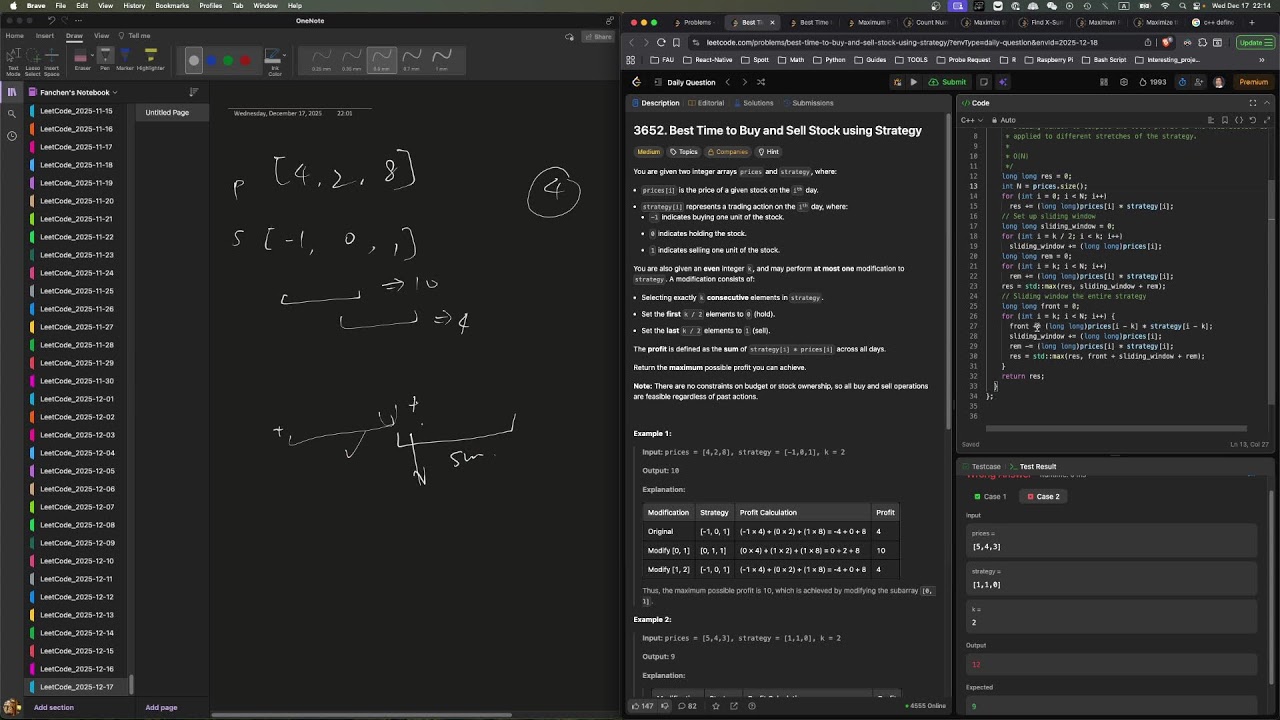Viewport: 1280px width, 720px height.
Task: Click the Brave address bar URL
Action: click(x=901, y=42)
